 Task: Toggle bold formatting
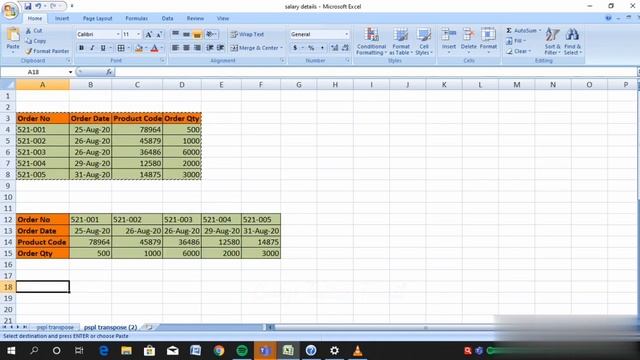81,48
